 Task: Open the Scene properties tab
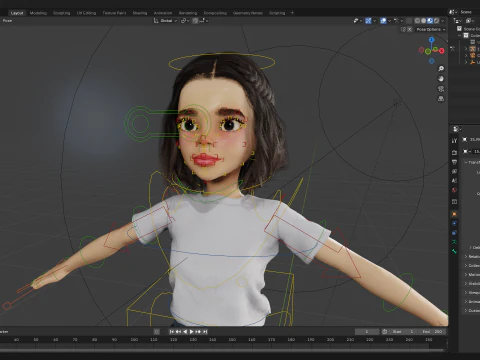click(x=454, y=181)
